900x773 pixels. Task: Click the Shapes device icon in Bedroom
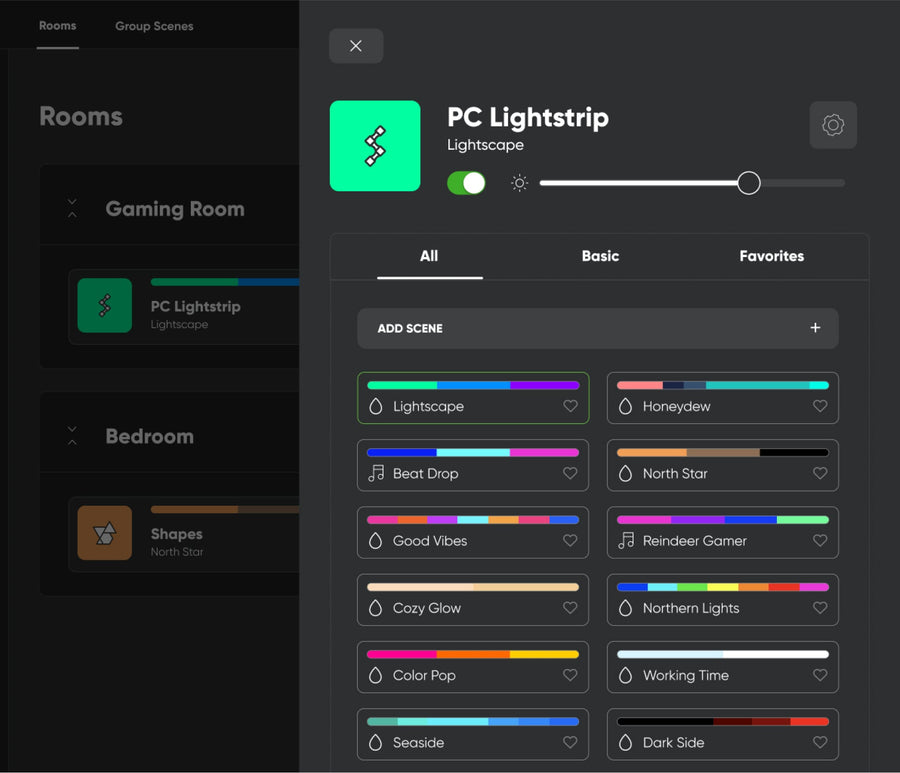[104, 533]
